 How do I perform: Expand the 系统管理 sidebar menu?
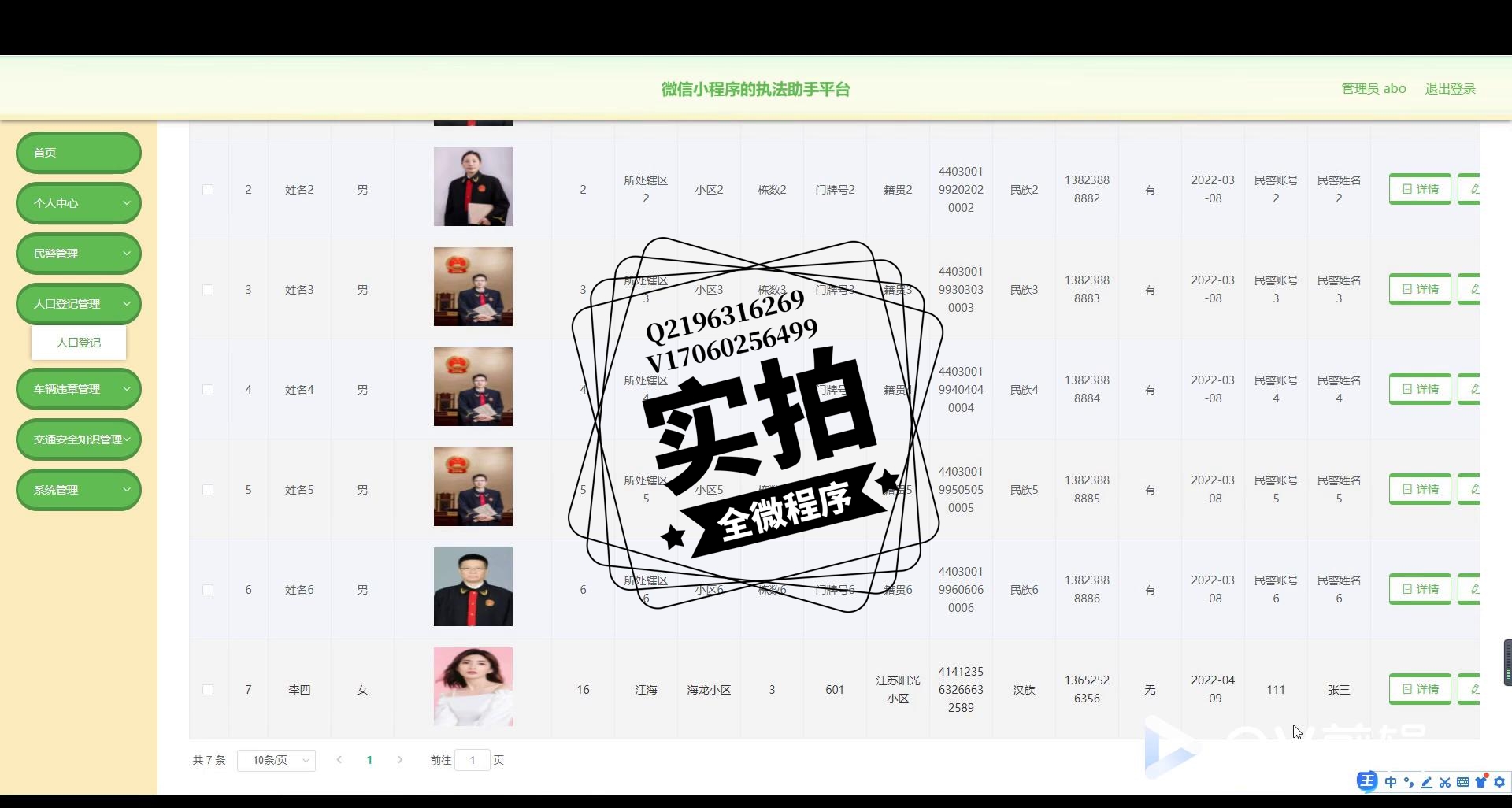pos(79,490)
